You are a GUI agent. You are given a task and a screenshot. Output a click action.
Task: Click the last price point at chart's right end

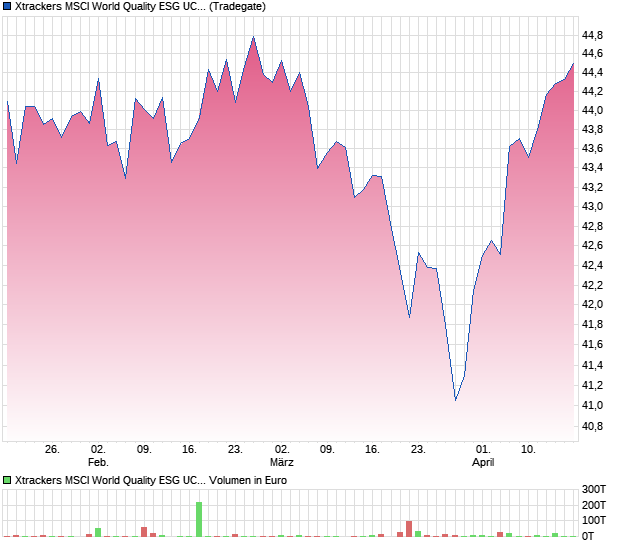(573, 63)
